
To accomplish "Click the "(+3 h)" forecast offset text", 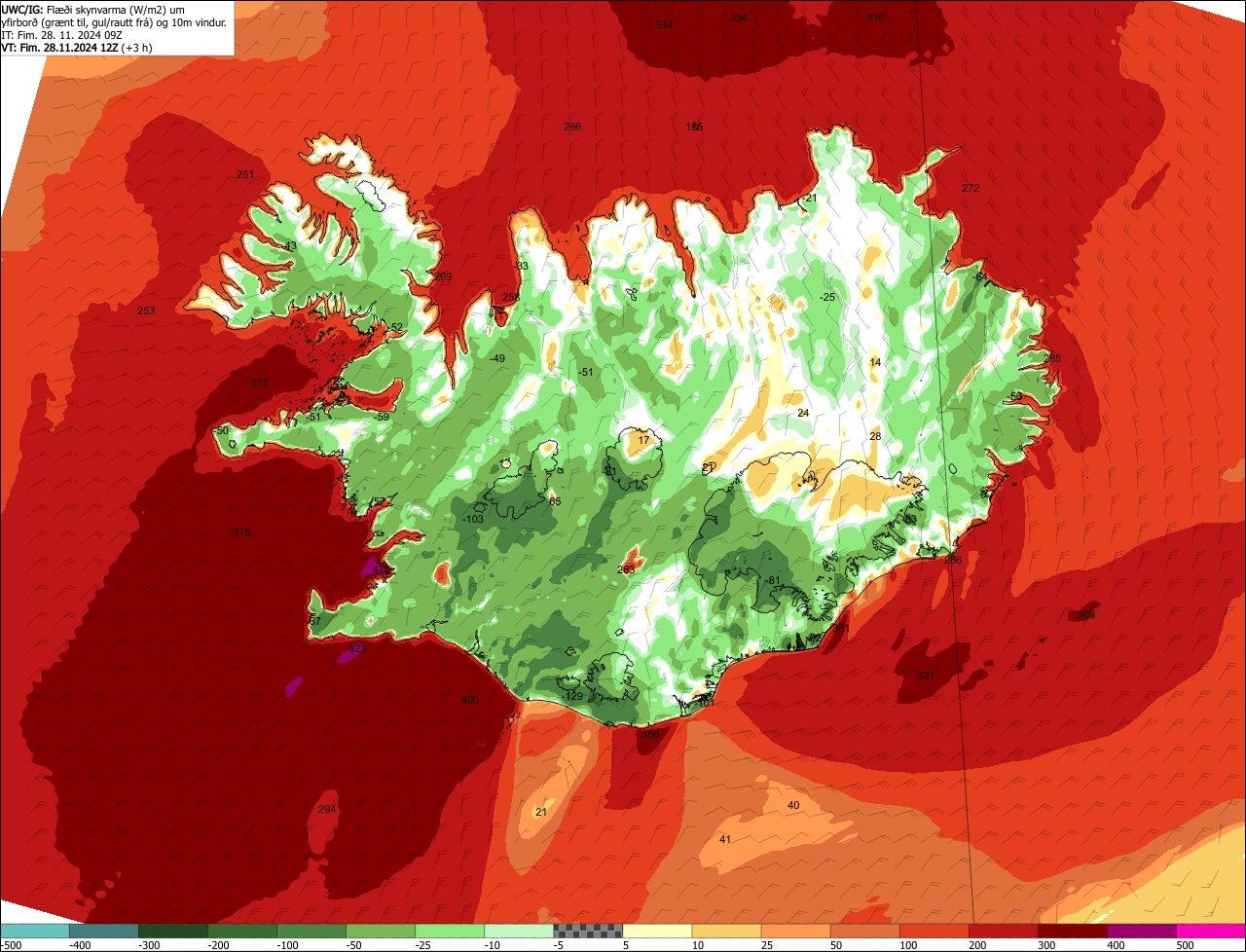I will (x=136, y=47).
